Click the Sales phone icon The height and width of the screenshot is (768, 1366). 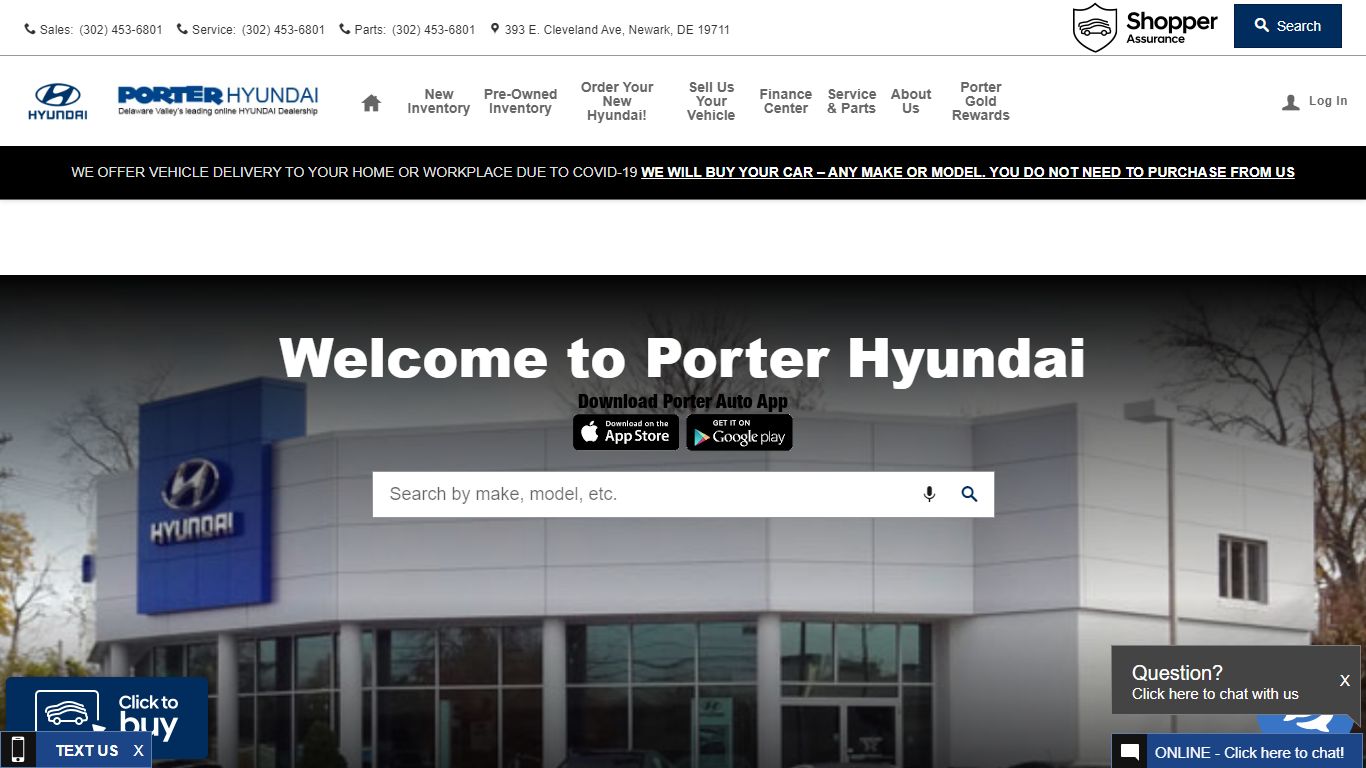click(x=30, y=29)
